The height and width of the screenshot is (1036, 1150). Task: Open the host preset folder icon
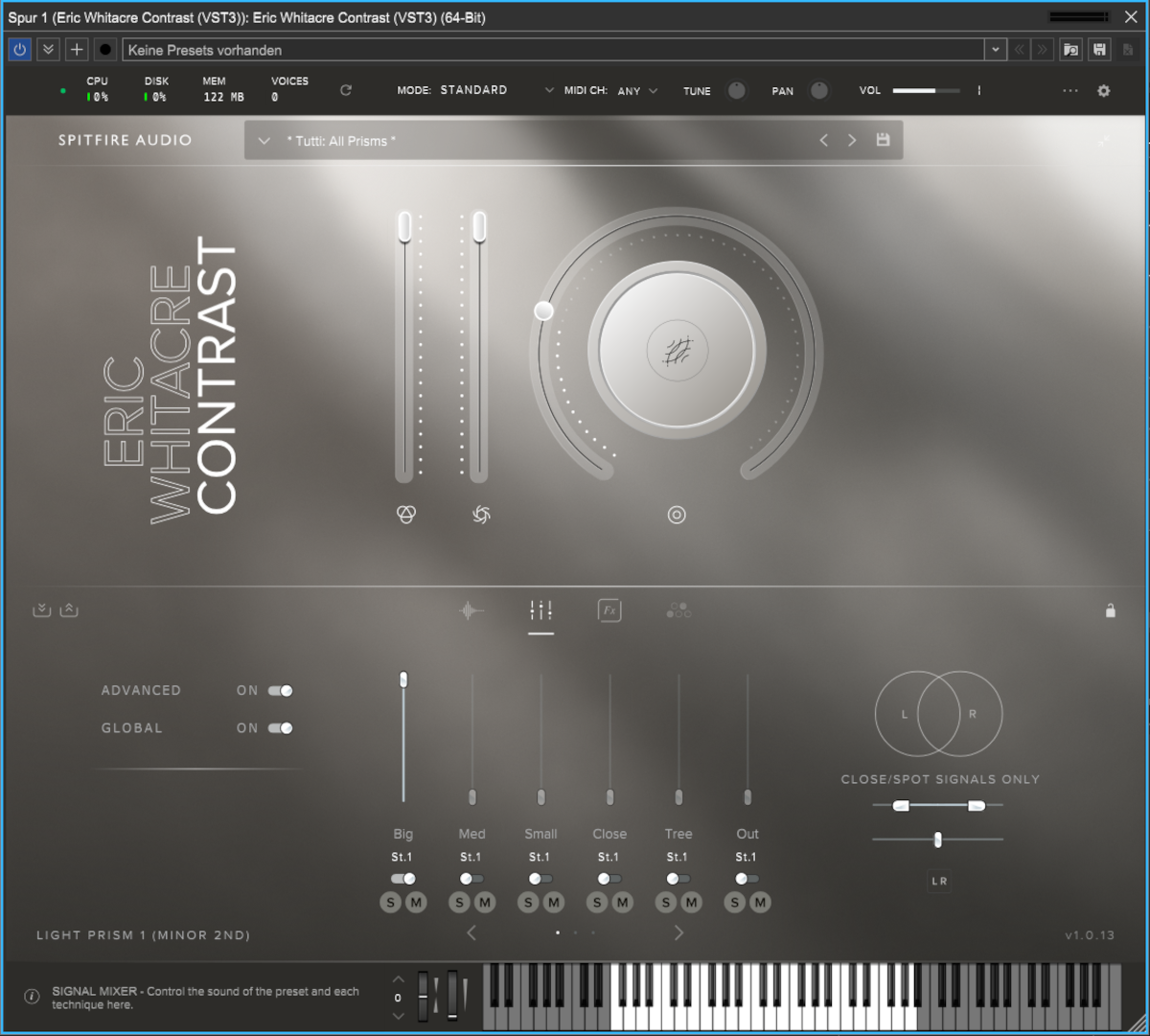[1071, 50]
